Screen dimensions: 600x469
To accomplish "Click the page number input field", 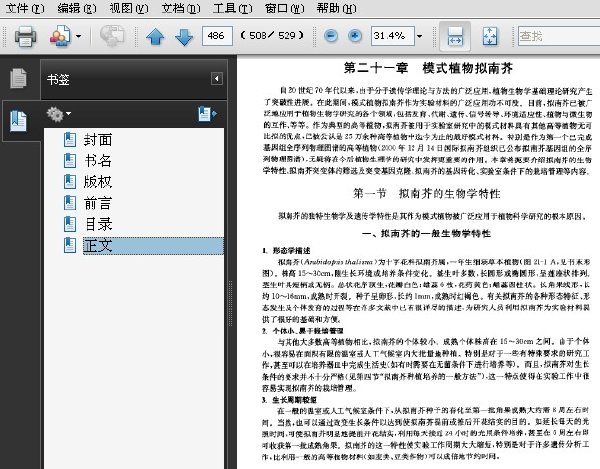I will 217,36.
